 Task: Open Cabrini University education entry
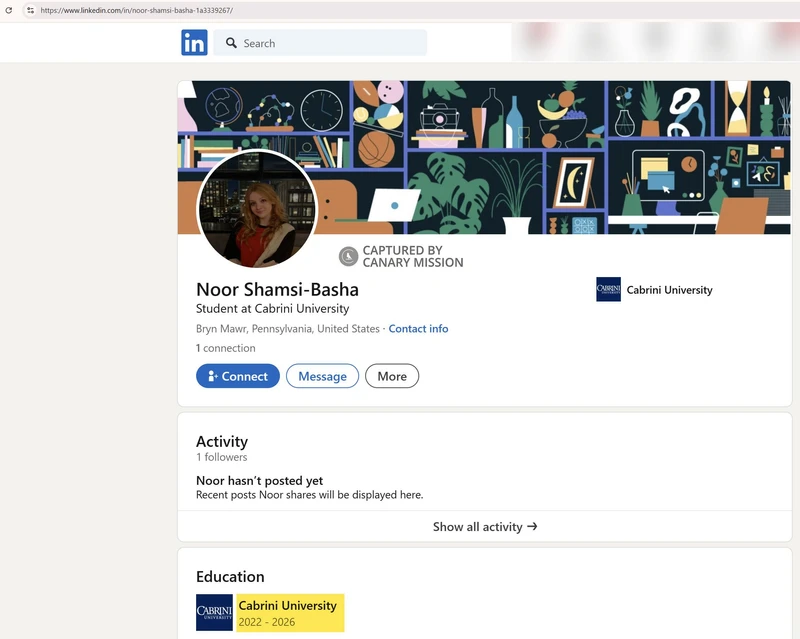coord(288,606)
